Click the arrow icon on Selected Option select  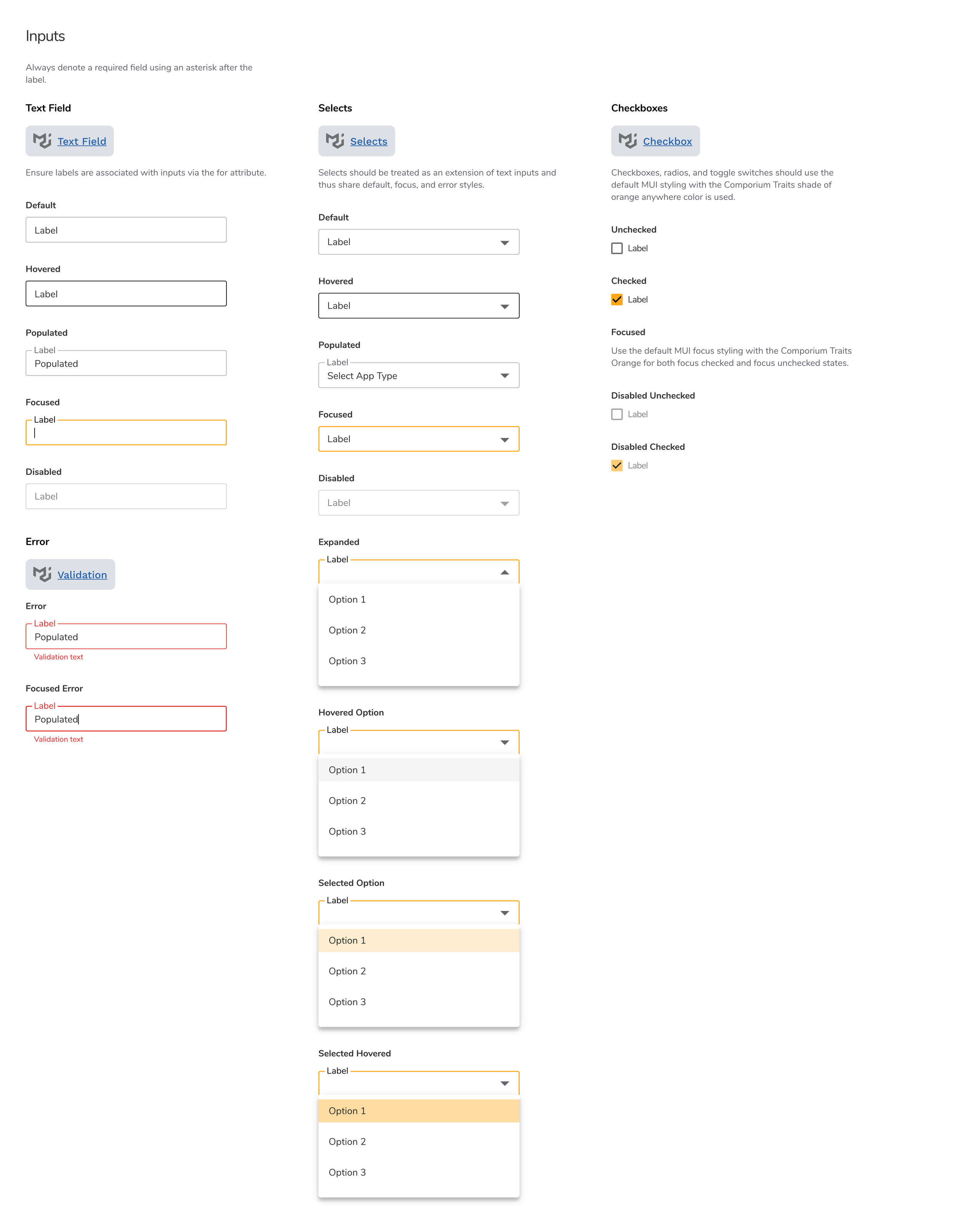504,913
